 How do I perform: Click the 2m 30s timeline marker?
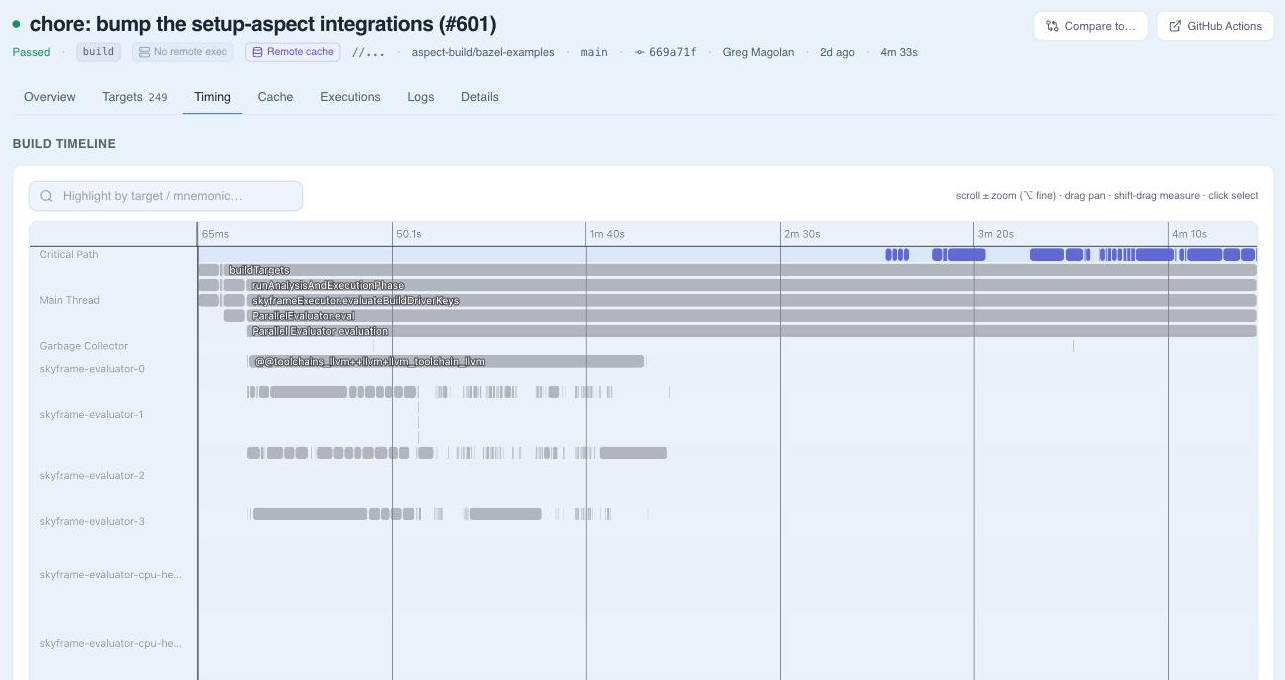tap(802, 234)
